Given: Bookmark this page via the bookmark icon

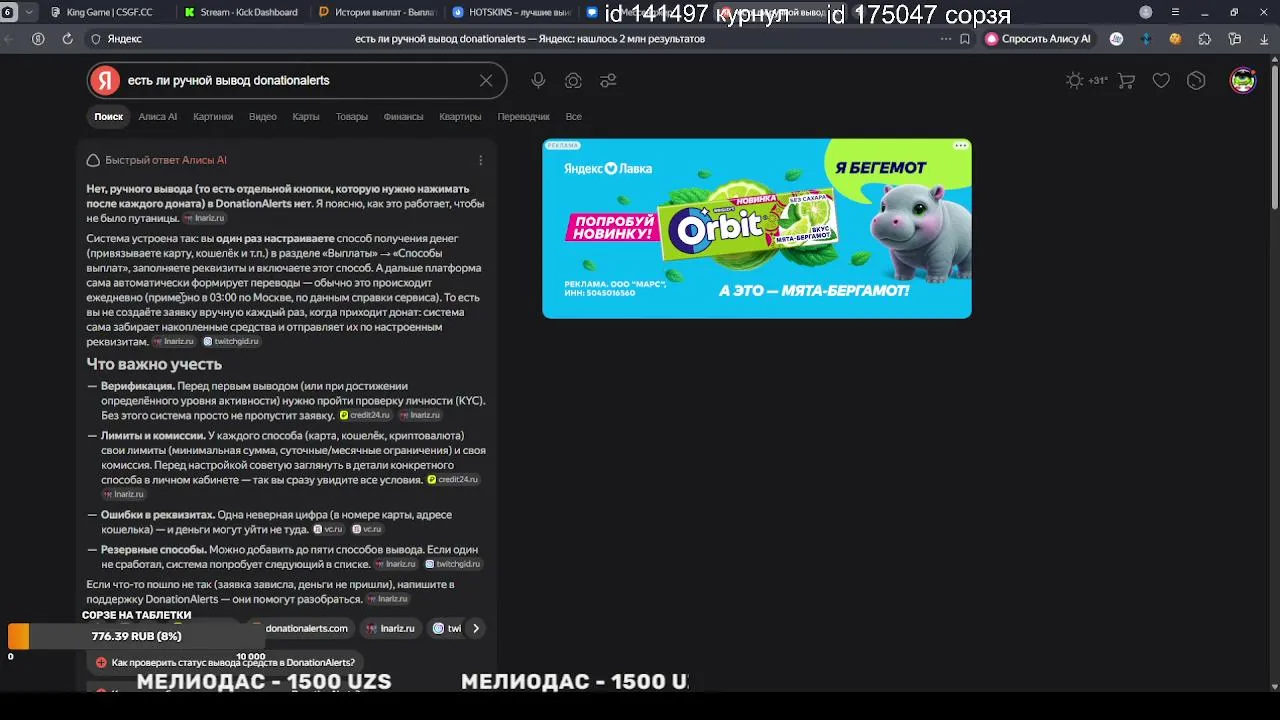Looking at the screenshot, I should tap(965, 39).
